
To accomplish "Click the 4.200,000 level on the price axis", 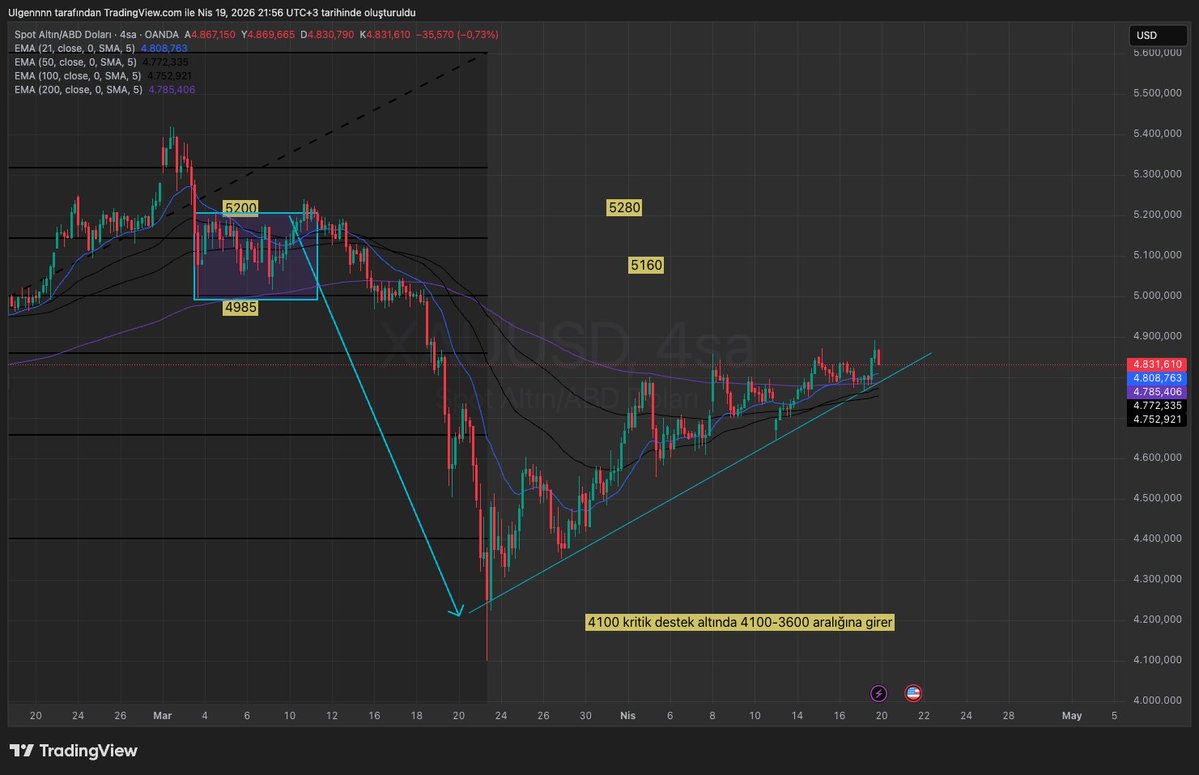I will (x=1158, y=620).
